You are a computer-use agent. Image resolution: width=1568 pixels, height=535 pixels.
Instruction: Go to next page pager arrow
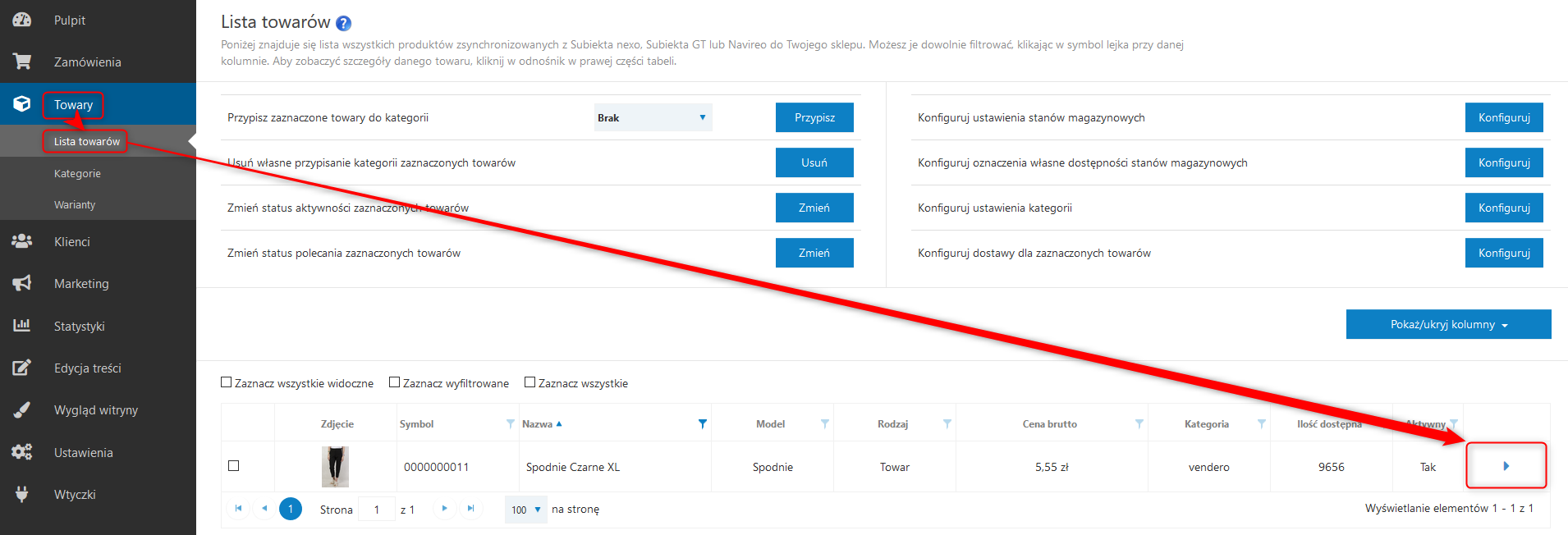(444, 509)
